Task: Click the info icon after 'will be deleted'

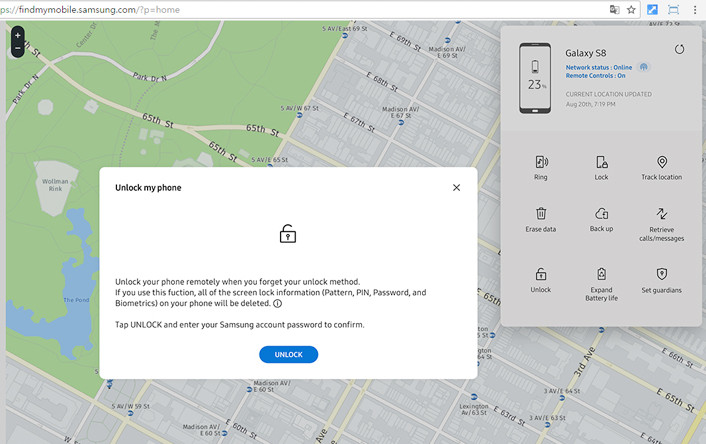Action: tap(278, 304)
